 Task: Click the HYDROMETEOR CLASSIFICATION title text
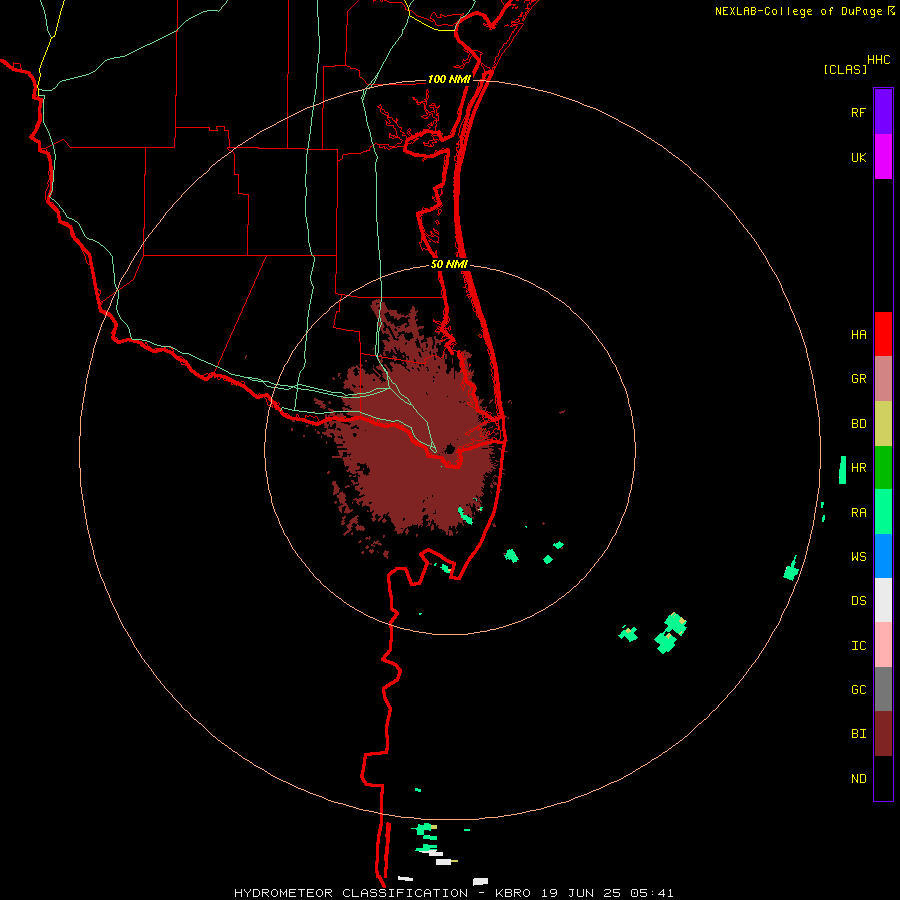pyautogui.click(x=351, y=893)
